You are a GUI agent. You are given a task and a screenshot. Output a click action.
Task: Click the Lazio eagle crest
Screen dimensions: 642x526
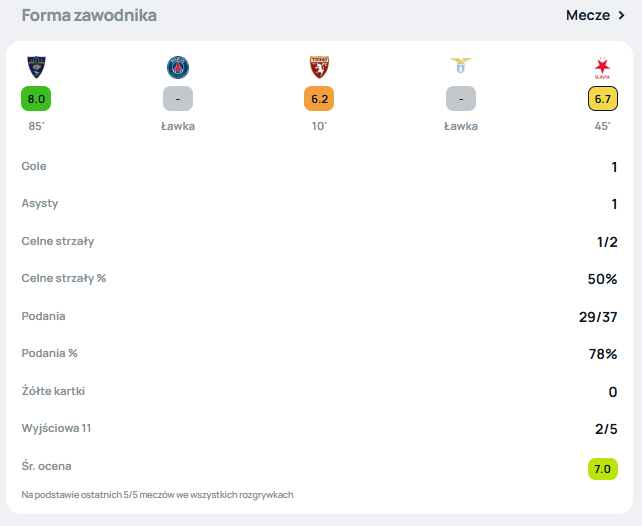pyautogui.click(x=461, y=67)
